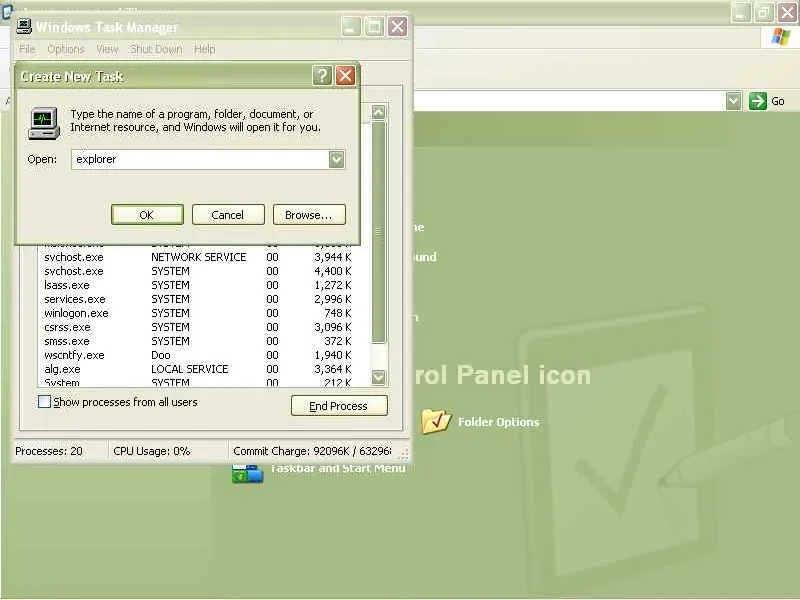
Task: Open the File menu in Task Manager
Action: point(27,49)
